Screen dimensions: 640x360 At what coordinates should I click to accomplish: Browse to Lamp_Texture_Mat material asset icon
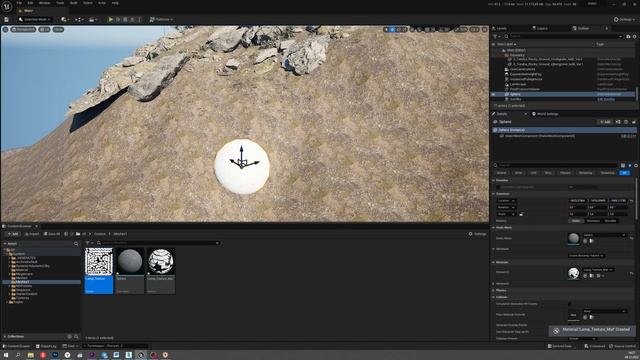(591, 276)
